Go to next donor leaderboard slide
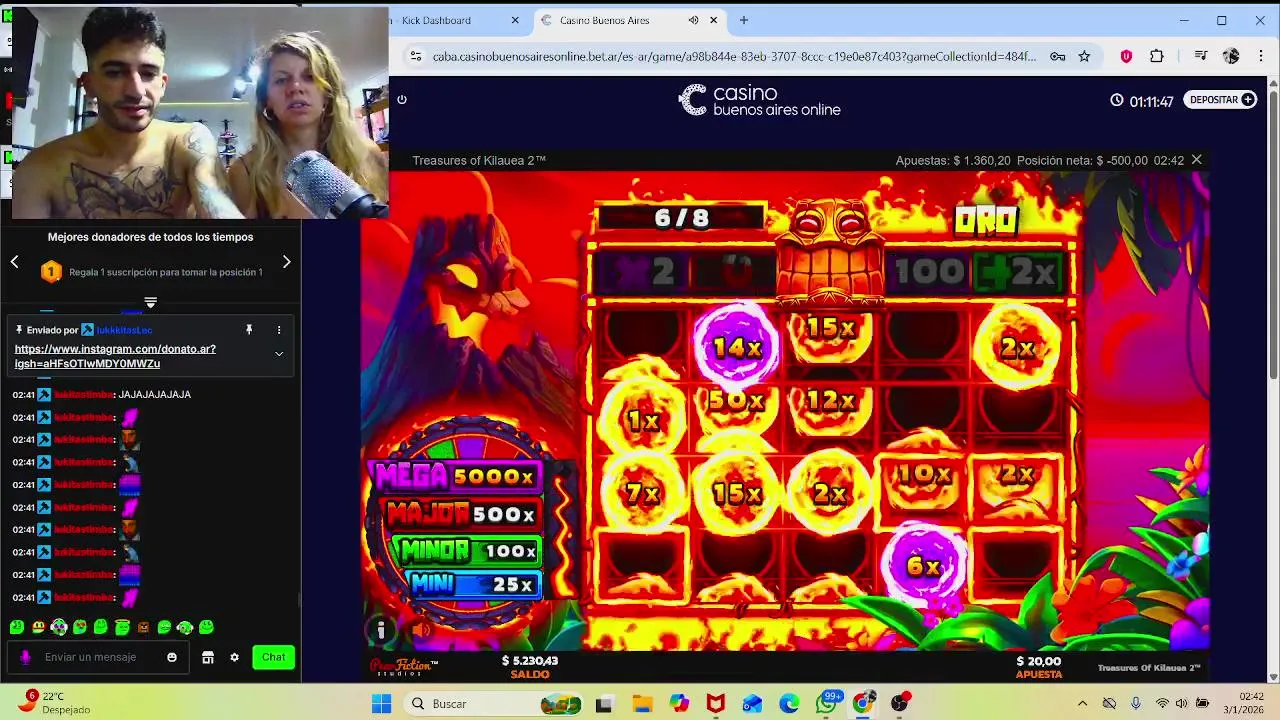The image size is (1280, 720). click(x=286, y=262)
